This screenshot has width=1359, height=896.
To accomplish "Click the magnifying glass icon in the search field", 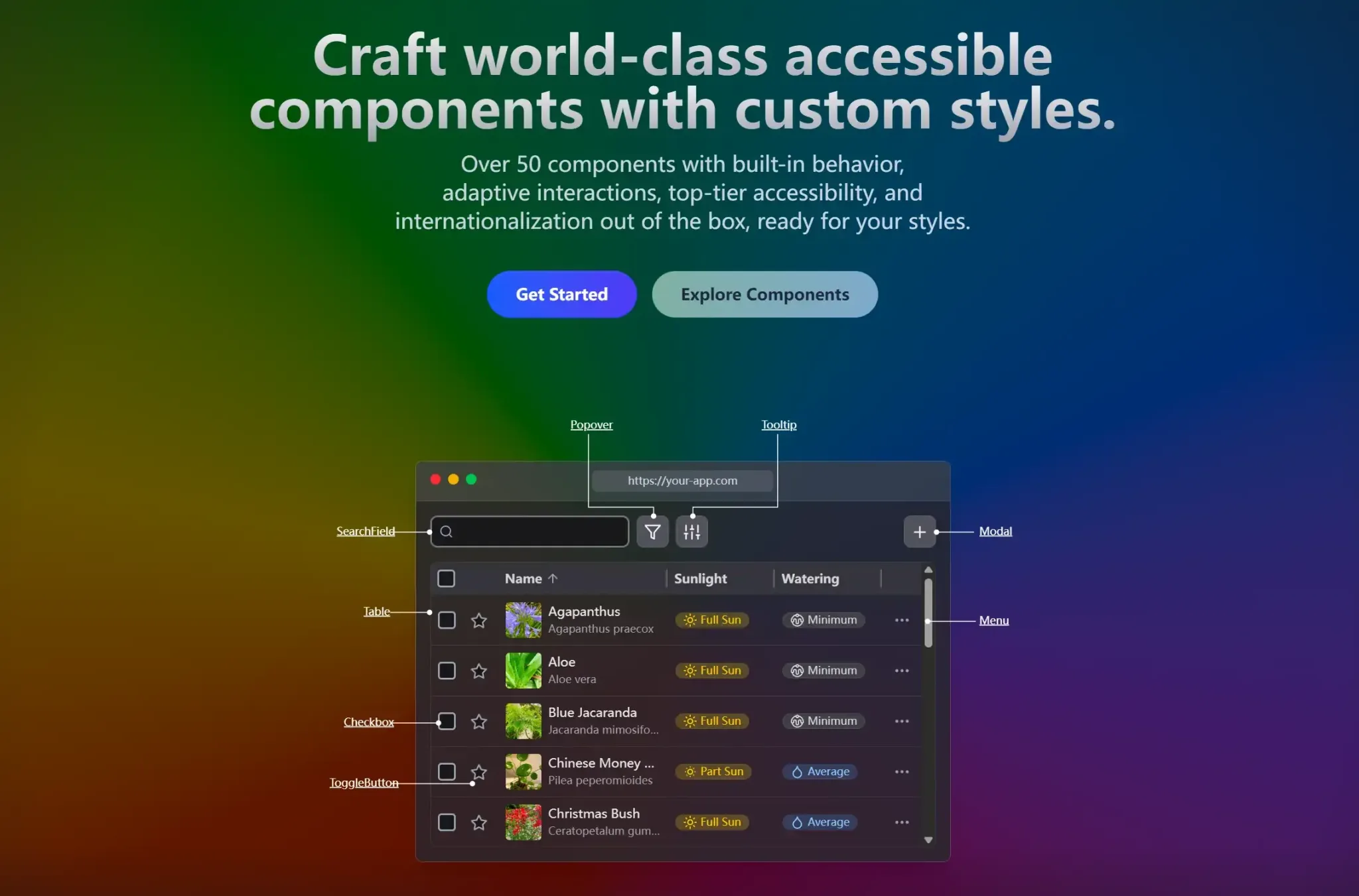I will pos(447,531).
